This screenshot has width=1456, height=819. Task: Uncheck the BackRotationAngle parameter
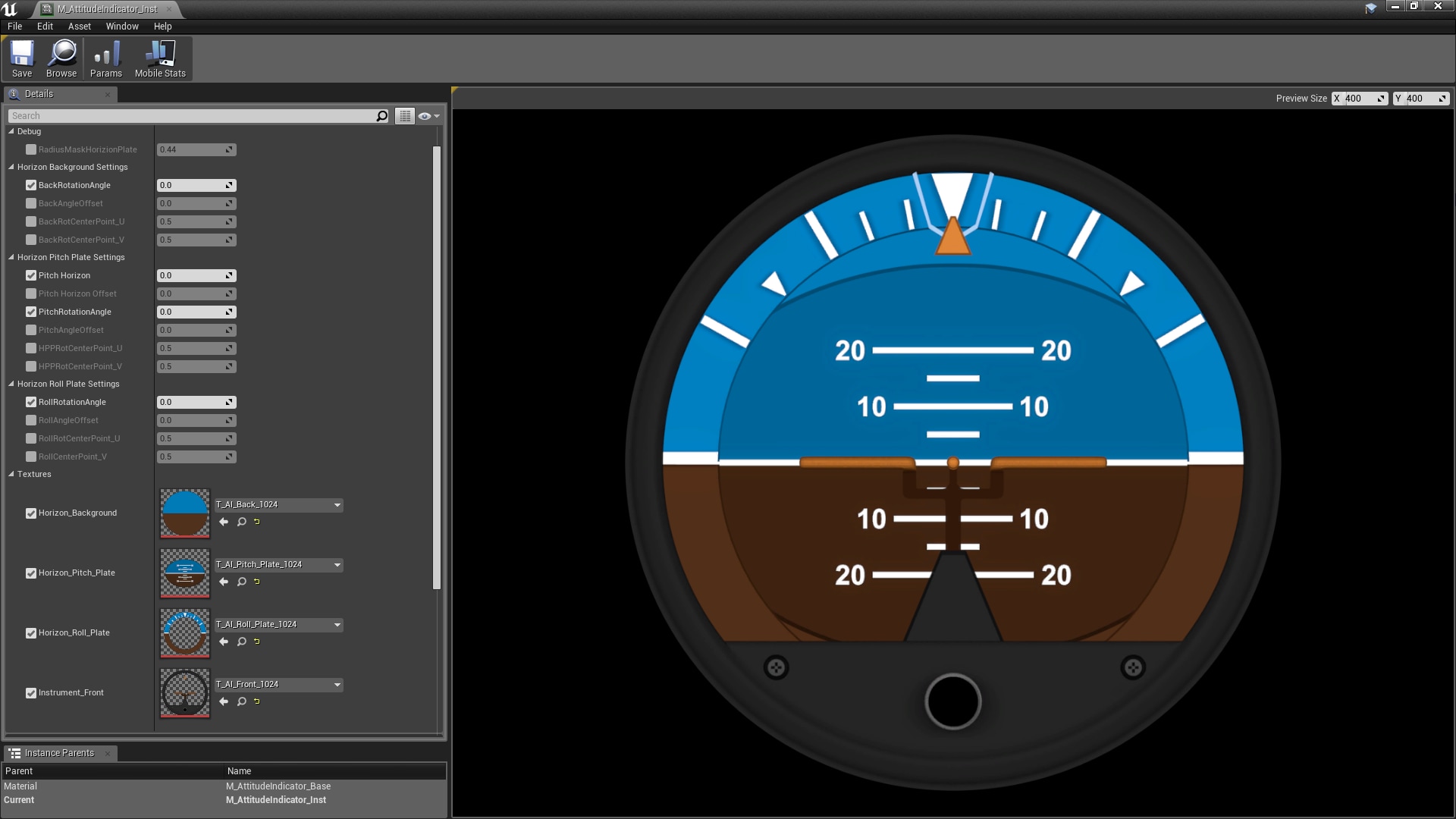[x=31, y=186]
